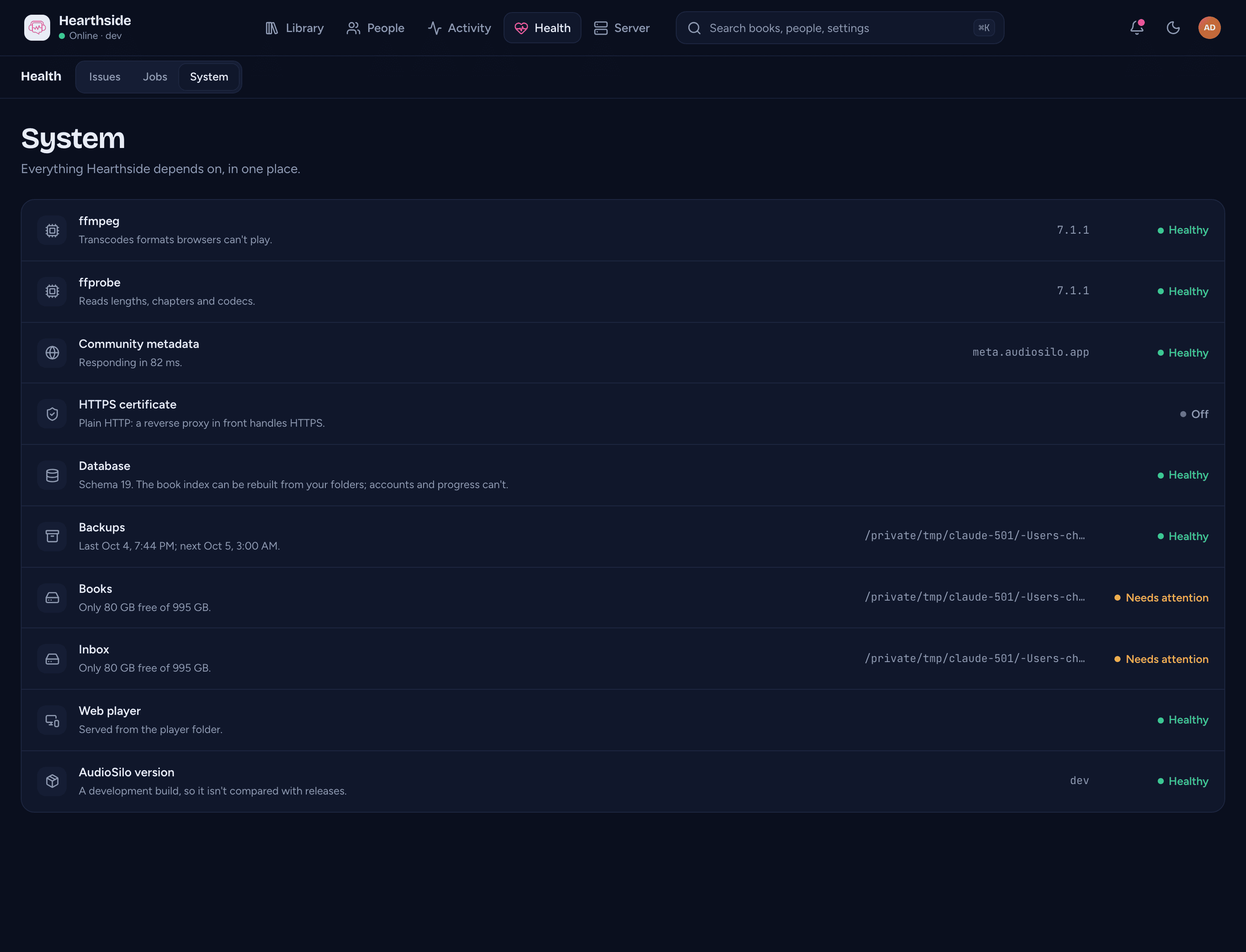Open the Server section

click(x=622, y=28)
